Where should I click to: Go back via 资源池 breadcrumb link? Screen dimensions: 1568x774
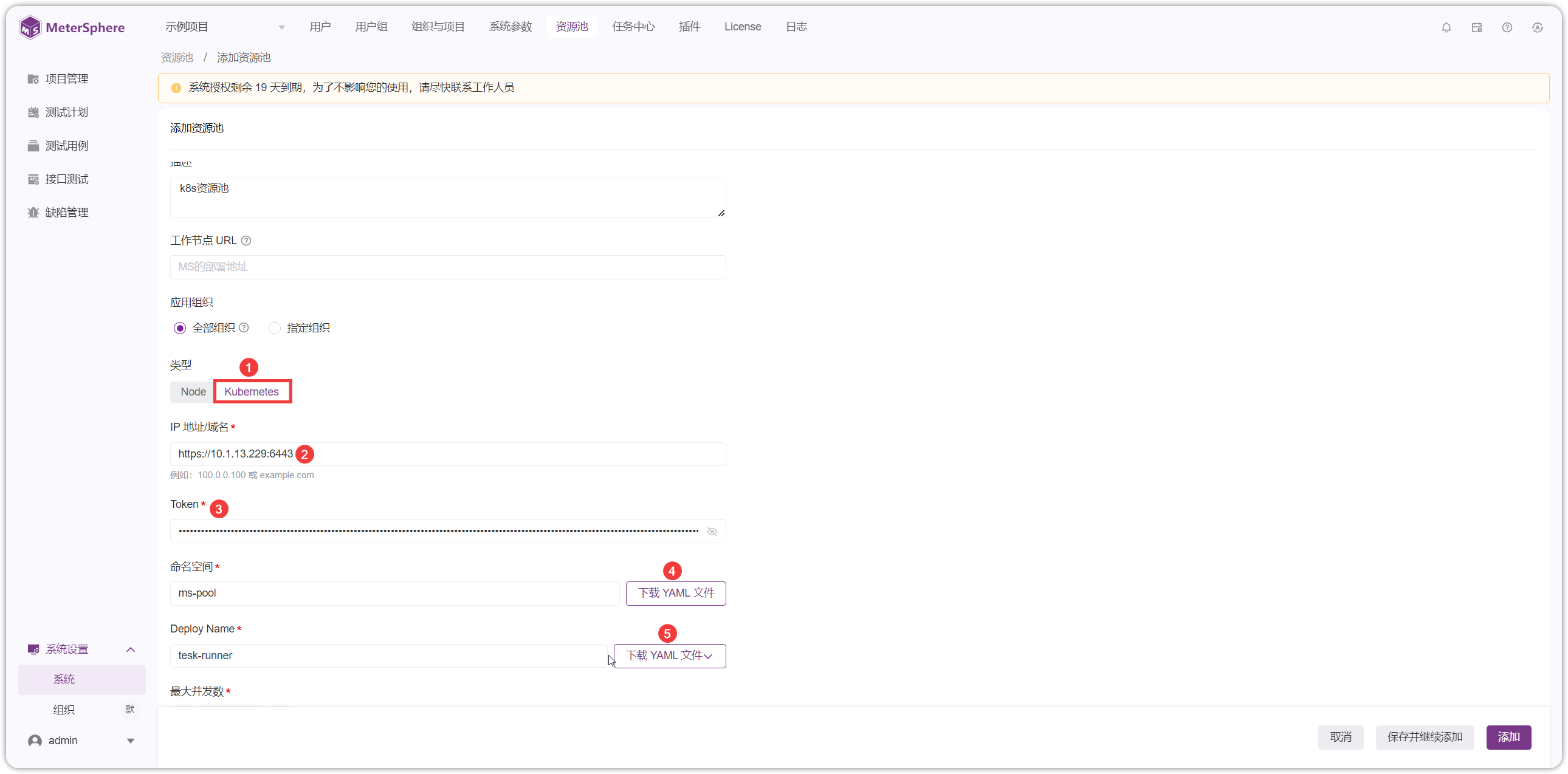pyautogui.click(x=176, y=58)
